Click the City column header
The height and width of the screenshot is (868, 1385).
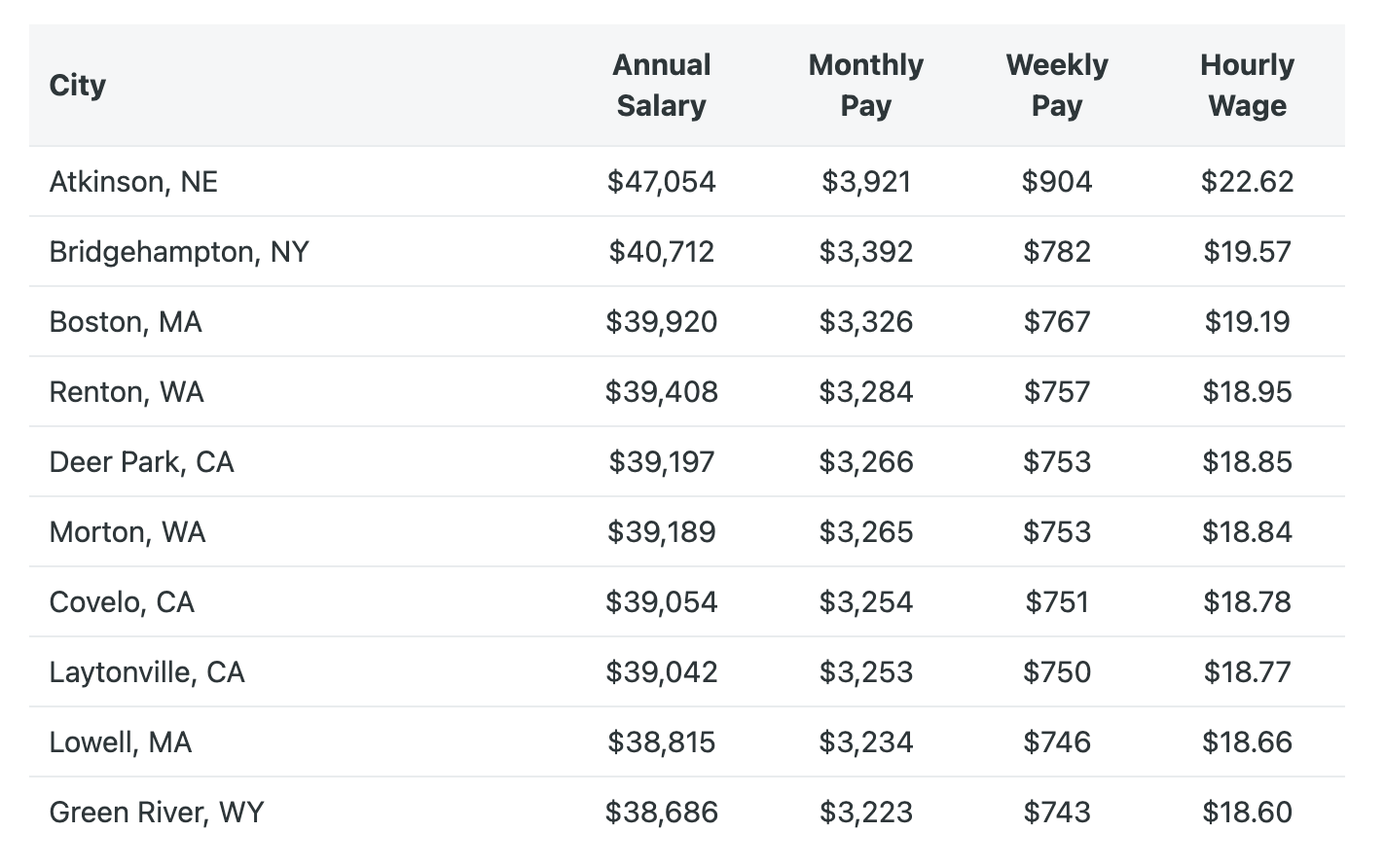coord(78,86)
